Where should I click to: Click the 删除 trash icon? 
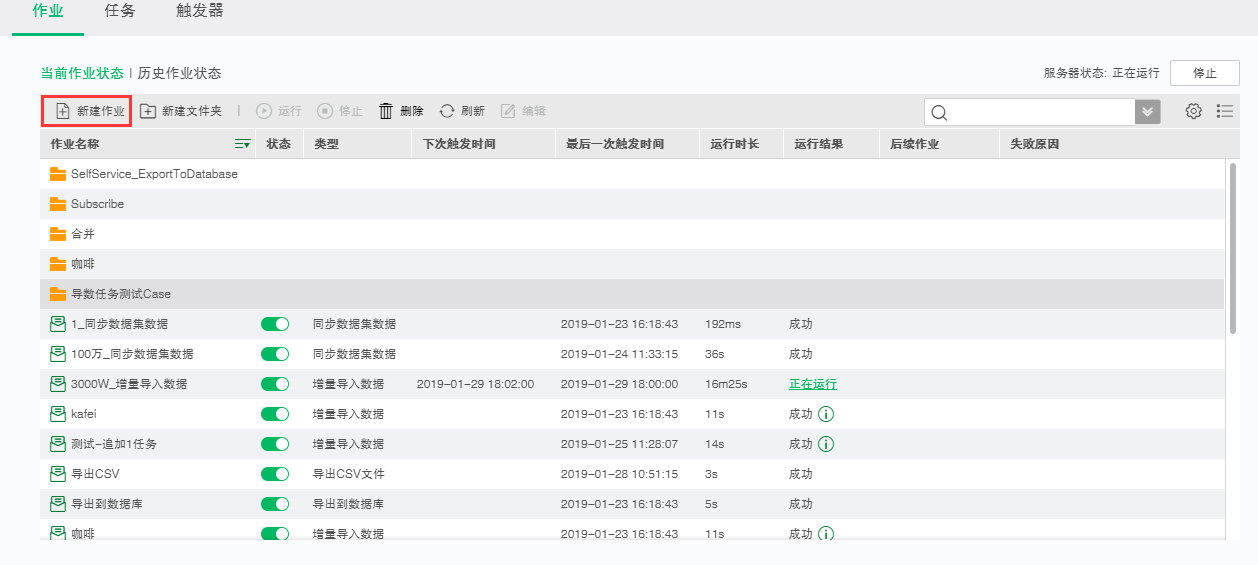click(386, 111)
